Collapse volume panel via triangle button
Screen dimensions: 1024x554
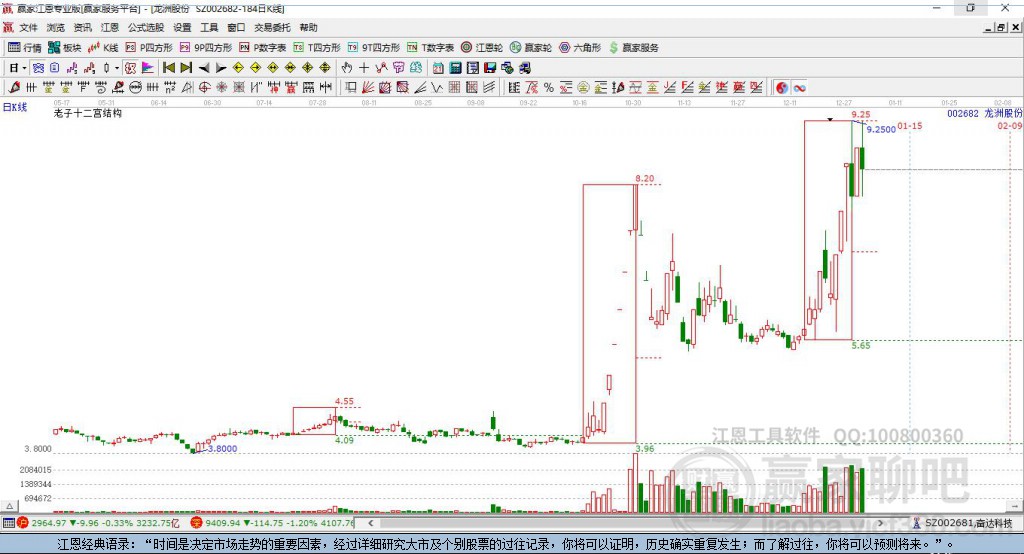tap(9, 506)
